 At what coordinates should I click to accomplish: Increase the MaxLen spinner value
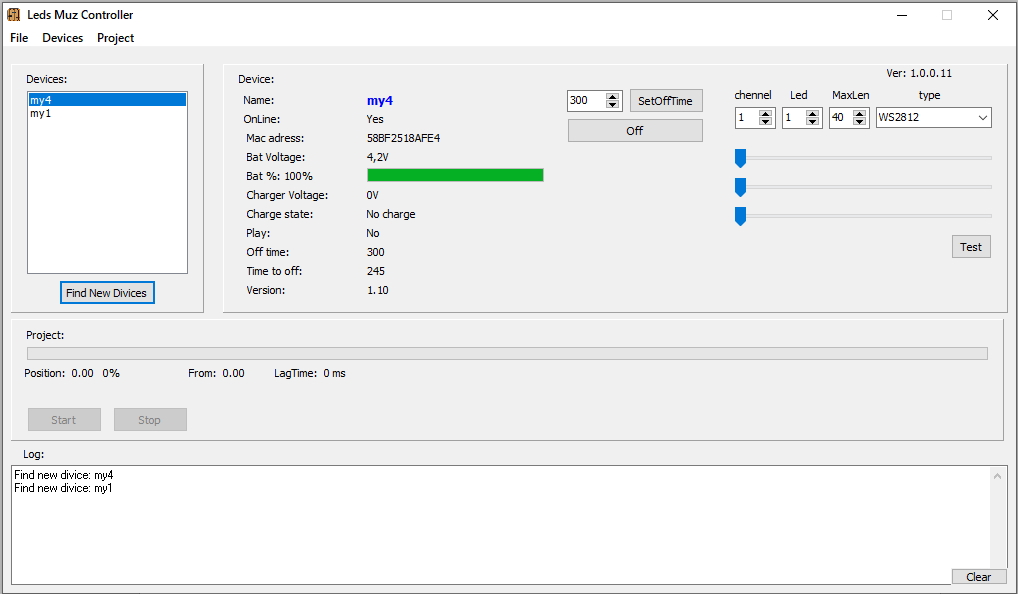861,113
